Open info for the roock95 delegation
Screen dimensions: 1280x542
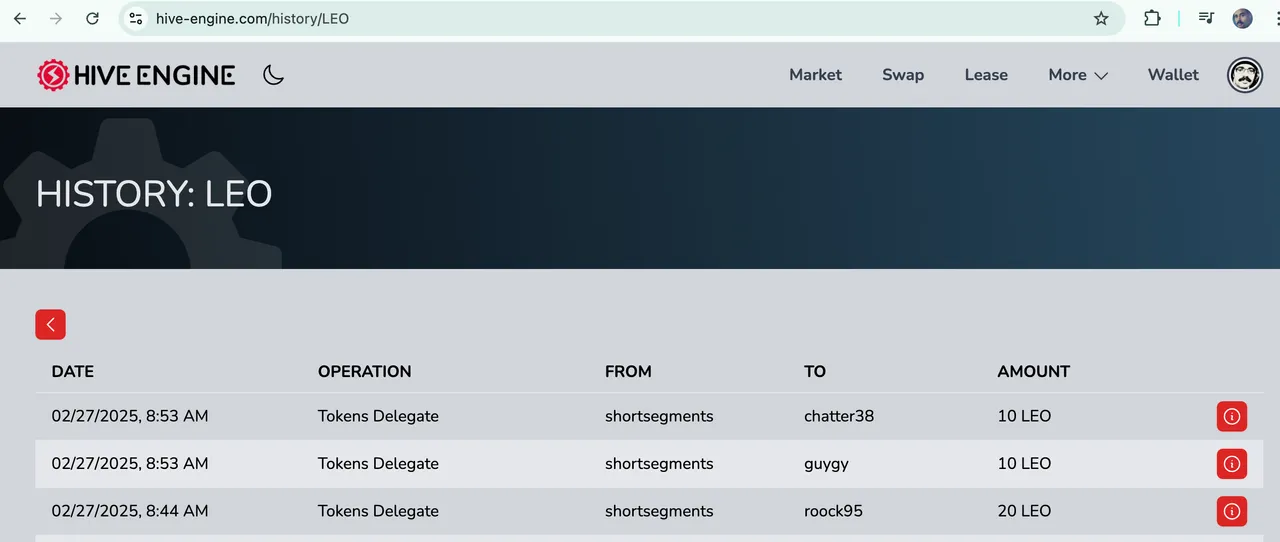click(1232, 511)
